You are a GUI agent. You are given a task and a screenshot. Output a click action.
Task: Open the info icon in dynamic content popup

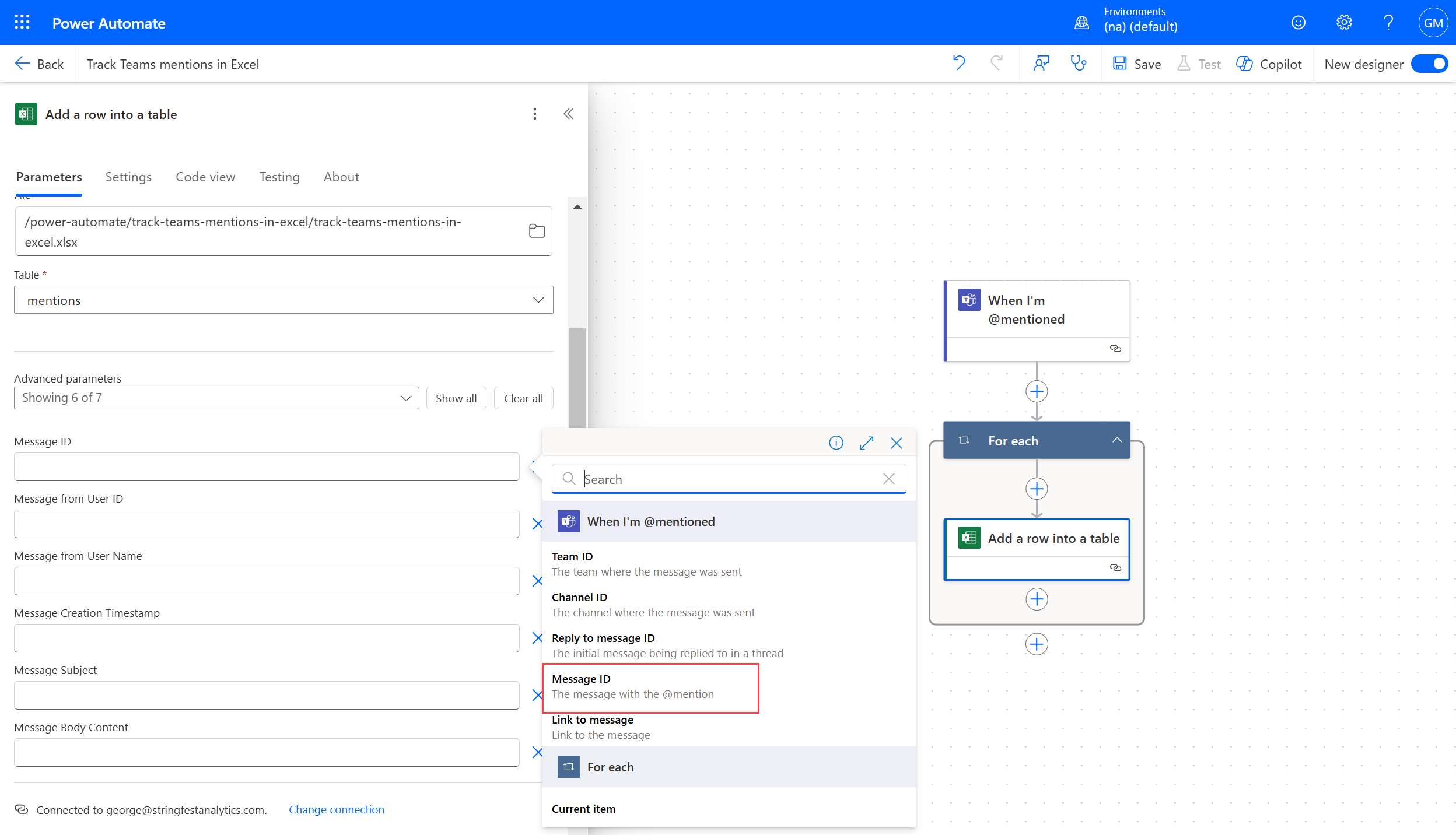pos(836,443)
